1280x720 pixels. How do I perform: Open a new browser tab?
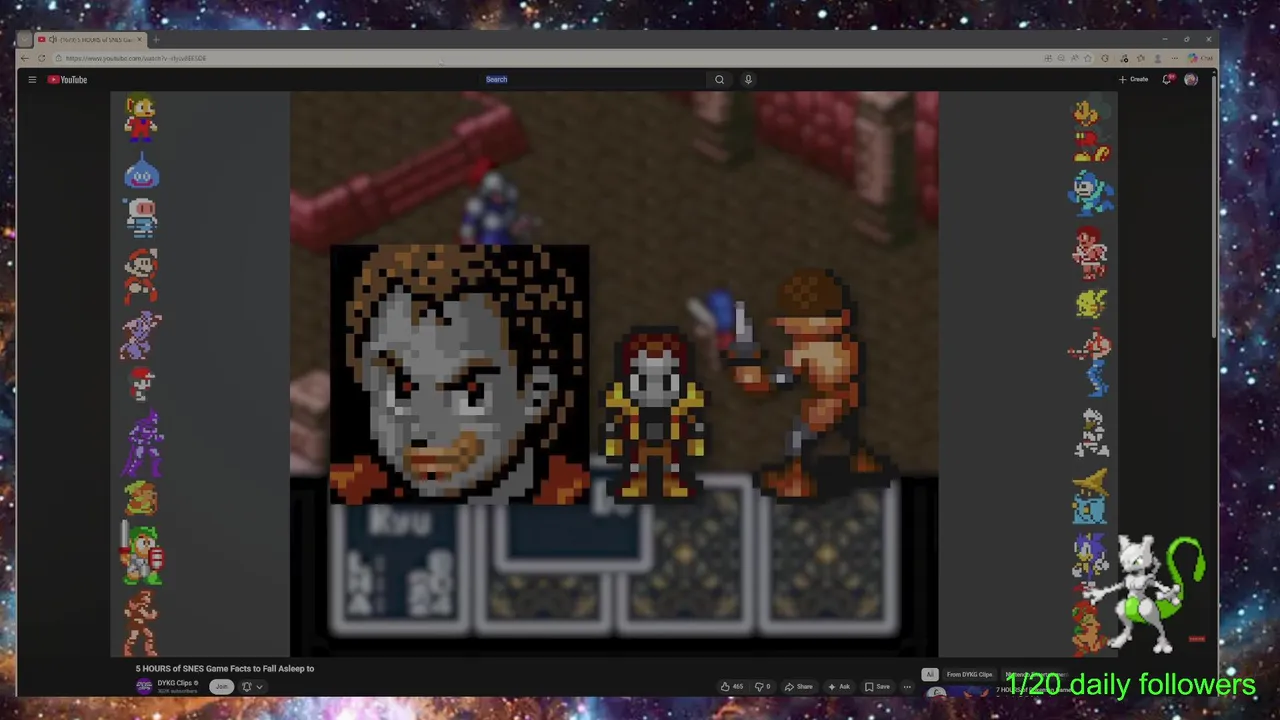tap(156, 40)
